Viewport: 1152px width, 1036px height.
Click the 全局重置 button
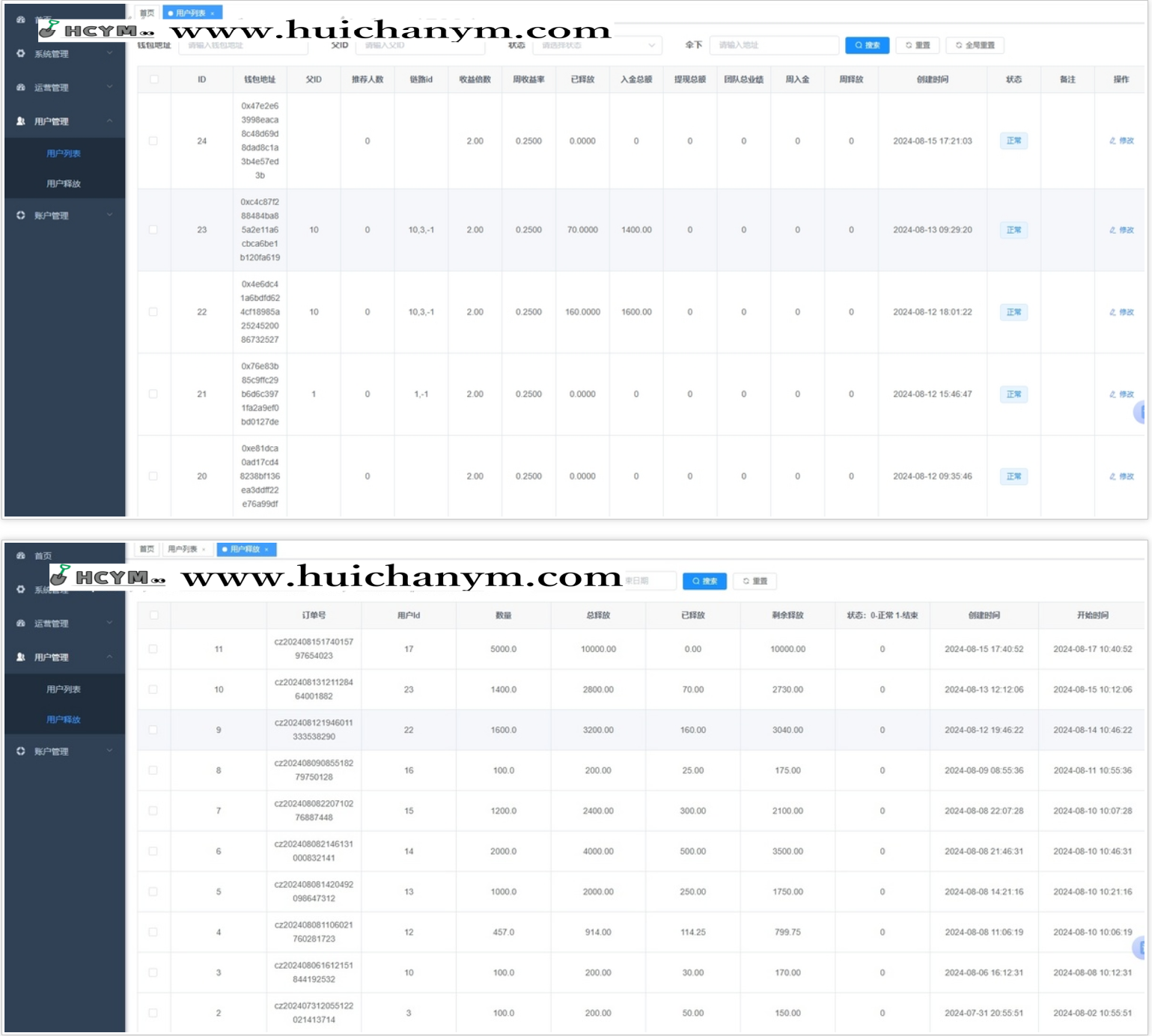click(x=975, y=46)
